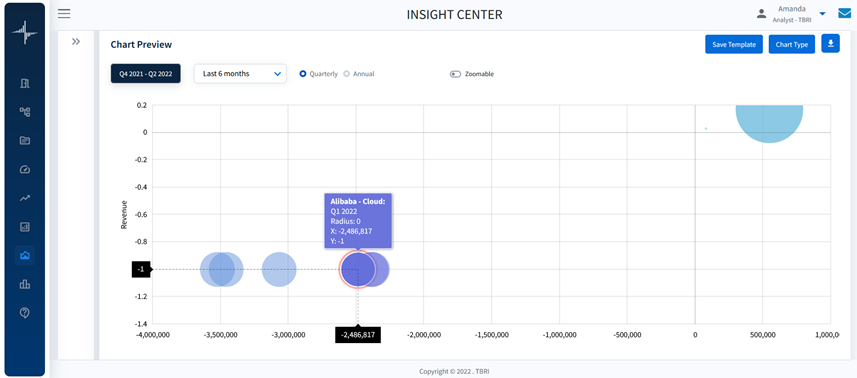Open the mail envelope icon
Image resolution: width=857 pixels, height=378 pixels.
pos(844,14)
